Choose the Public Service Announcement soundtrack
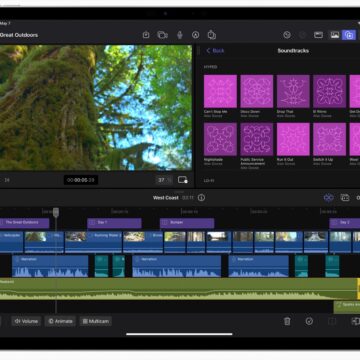Image resolution: width=360 pixels, height=360 pixels. coord(257,139)
